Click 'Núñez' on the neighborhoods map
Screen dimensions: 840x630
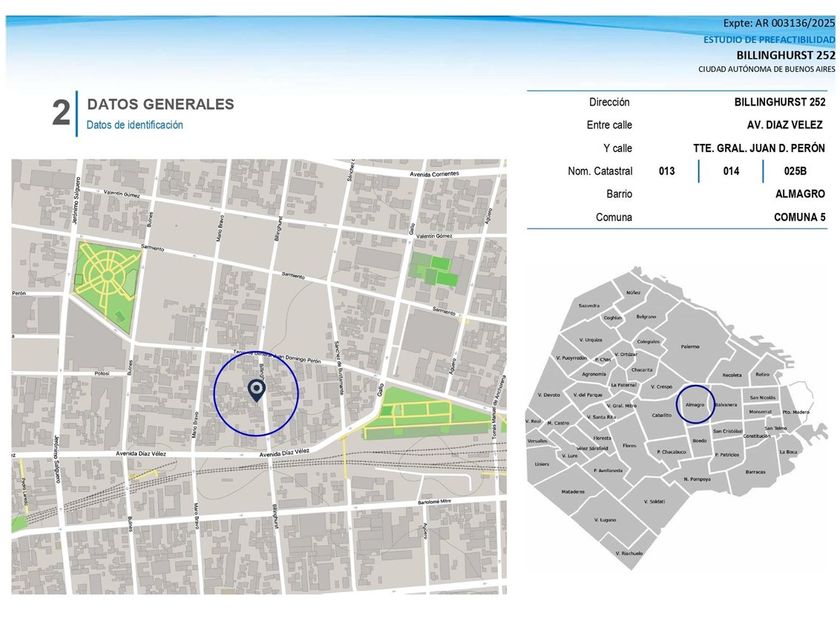click(x=633, y=292)
